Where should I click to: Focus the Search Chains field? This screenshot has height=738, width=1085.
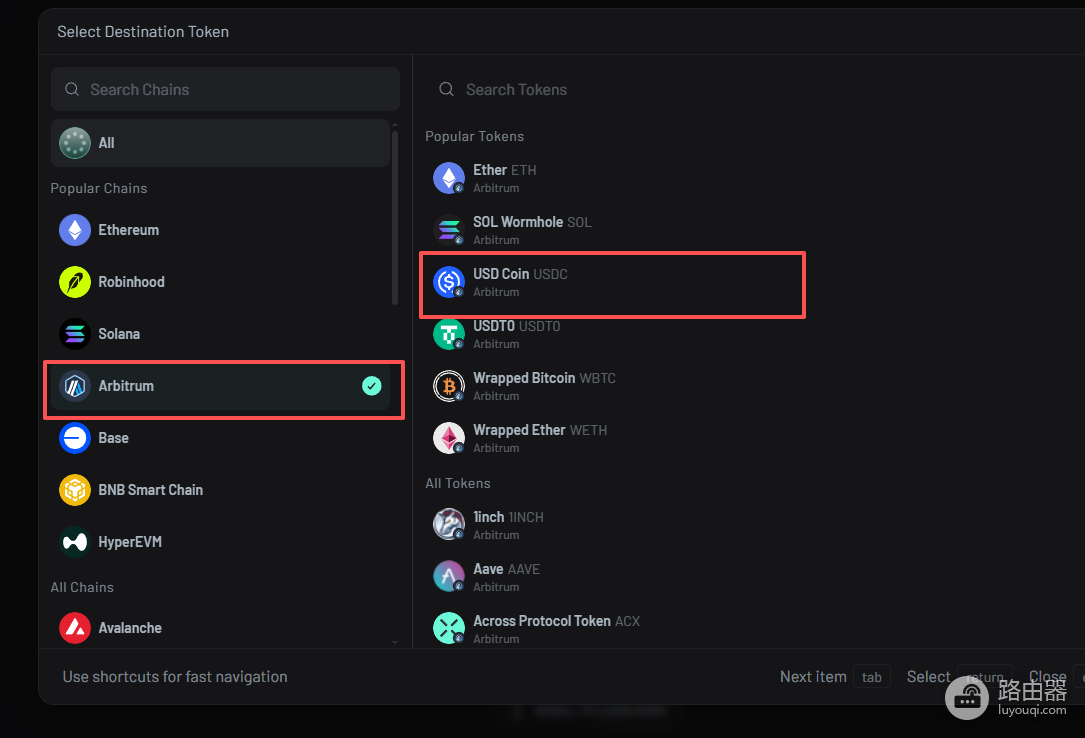click(226, 89)
